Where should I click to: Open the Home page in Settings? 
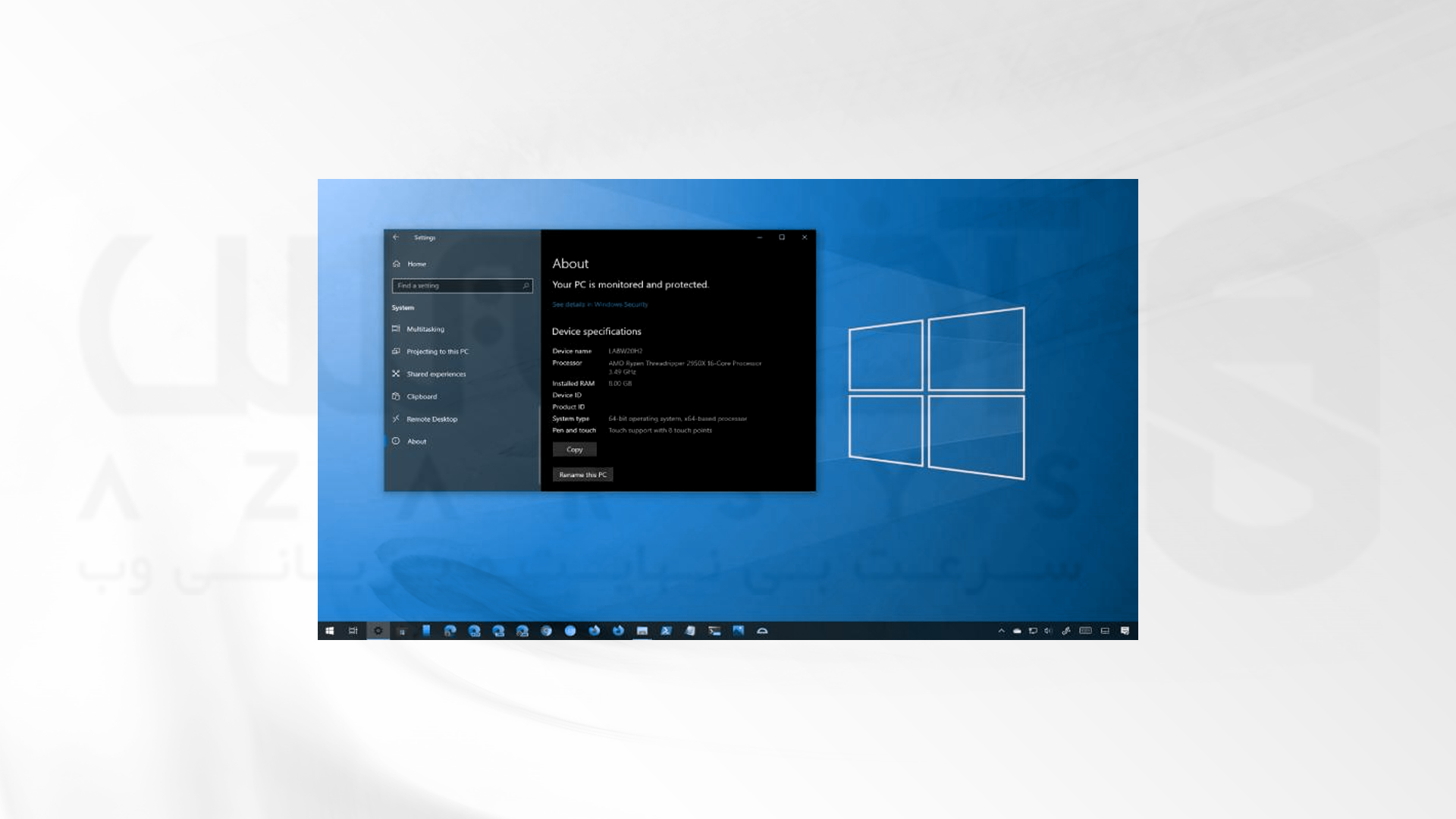point(409,264)
